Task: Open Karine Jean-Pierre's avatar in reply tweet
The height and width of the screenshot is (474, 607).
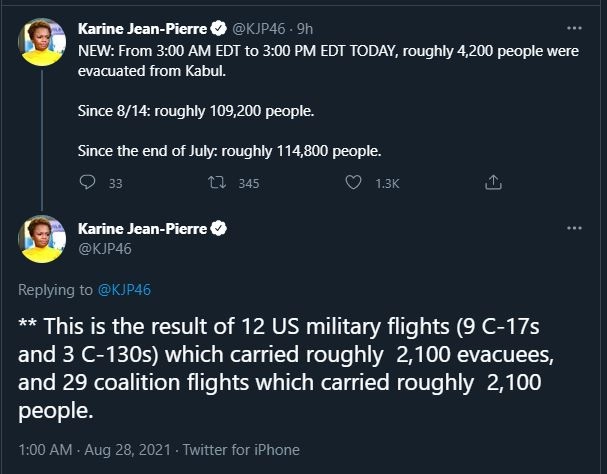Action: pos(41,239)
